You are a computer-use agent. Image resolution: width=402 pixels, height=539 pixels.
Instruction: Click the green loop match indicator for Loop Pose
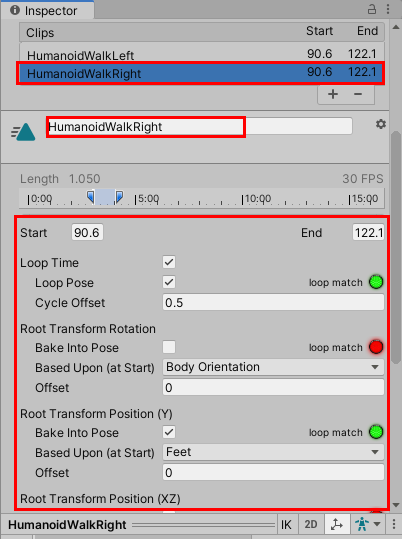click(376, 282)
